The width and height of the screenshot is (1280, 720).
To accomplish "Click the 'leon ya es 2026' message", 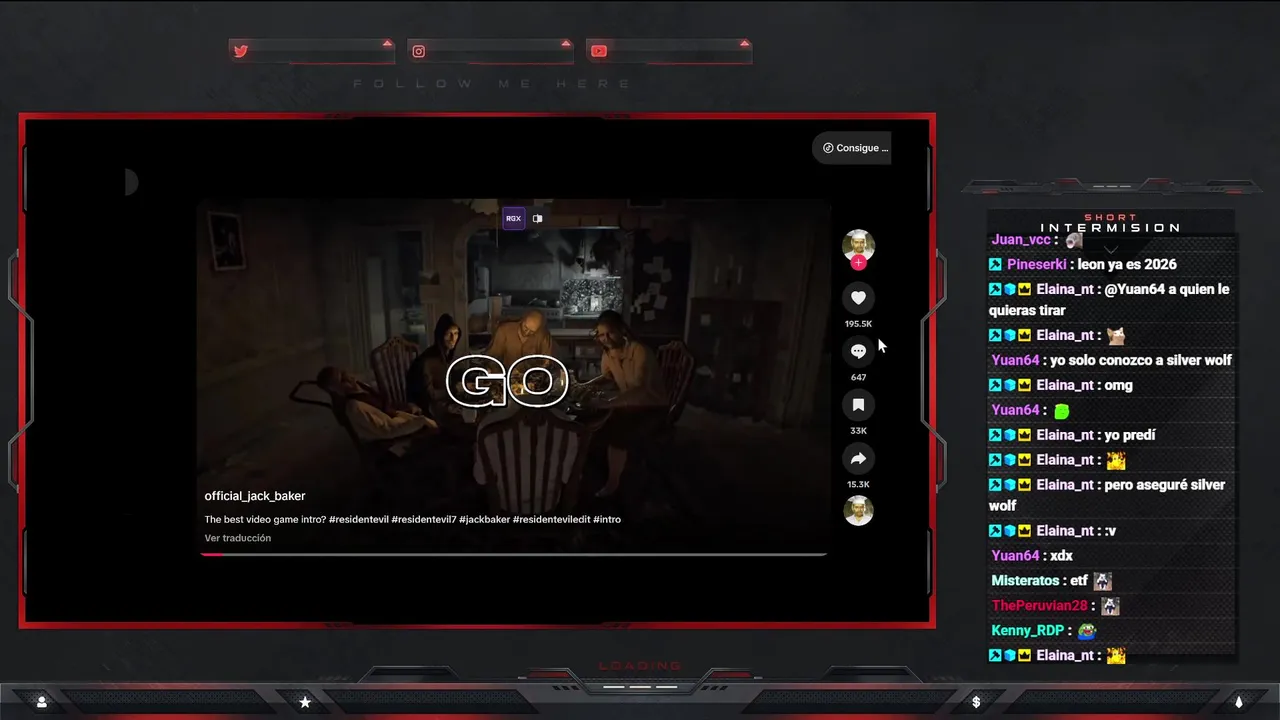I will tap(1127, 265).
